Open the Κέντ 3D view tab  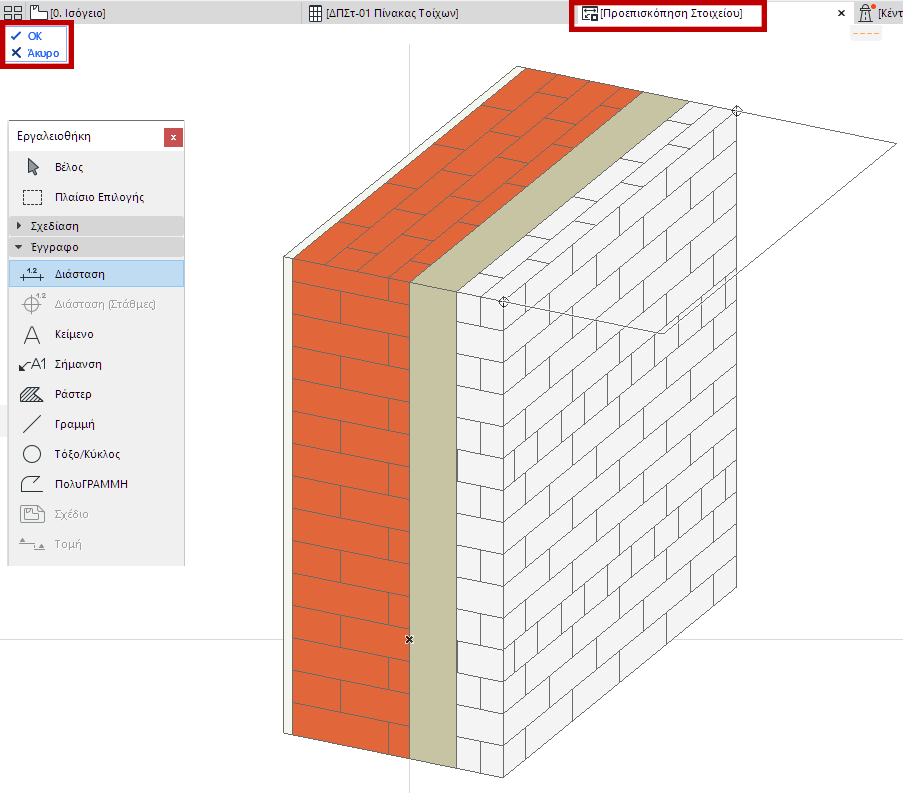click(x=880, y=13)
